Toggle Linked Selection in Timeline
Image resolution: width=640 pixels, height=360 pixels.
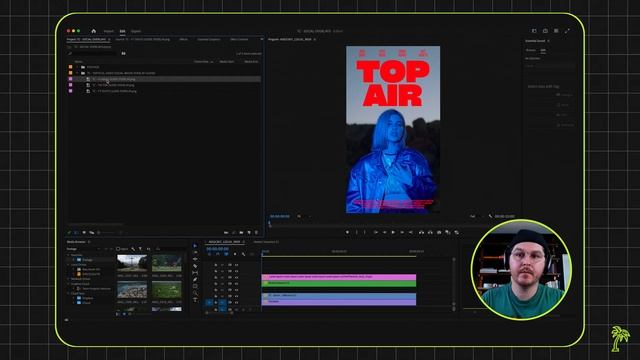point(226,254)
